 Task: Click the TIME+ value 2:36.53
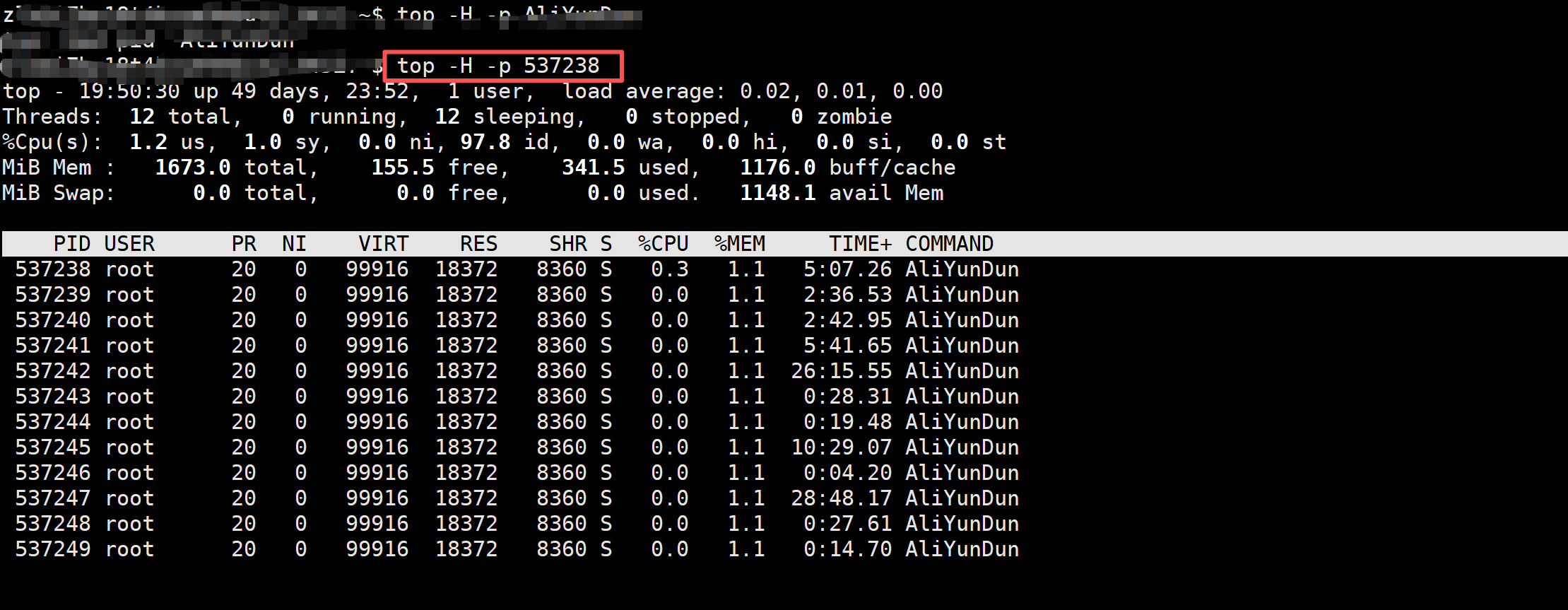(847, 295)
